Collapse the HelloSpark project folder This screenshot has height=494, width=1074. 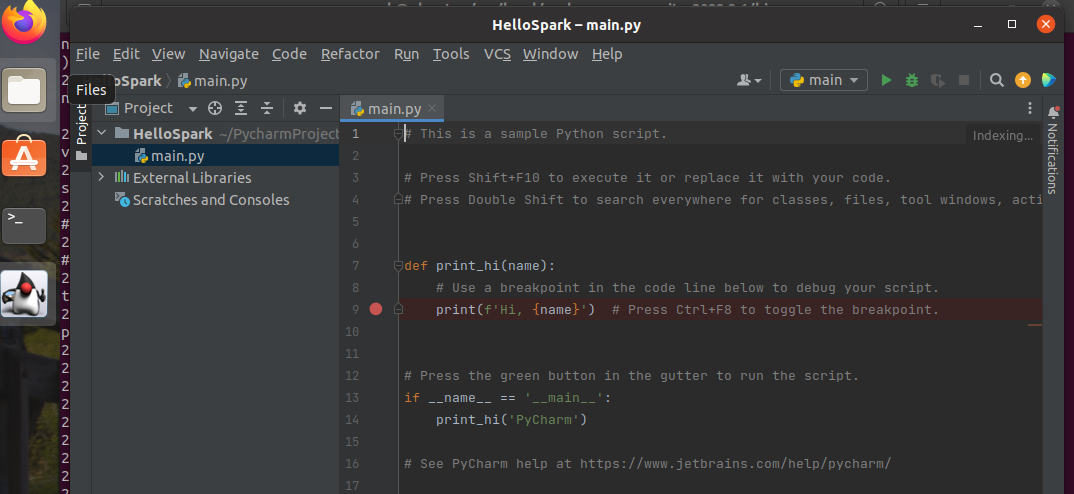(101, 133)
